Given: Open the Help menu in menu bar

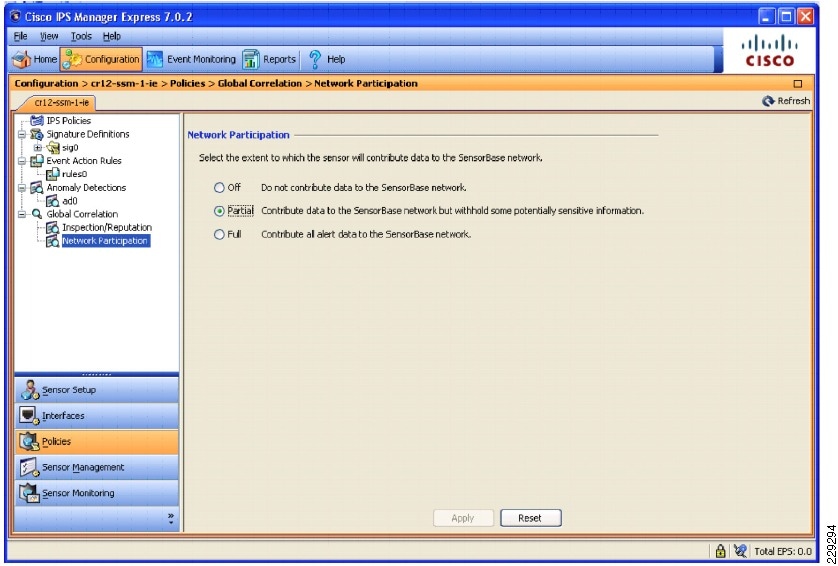Looking at the screenshot, I should [x=112, y=36].
